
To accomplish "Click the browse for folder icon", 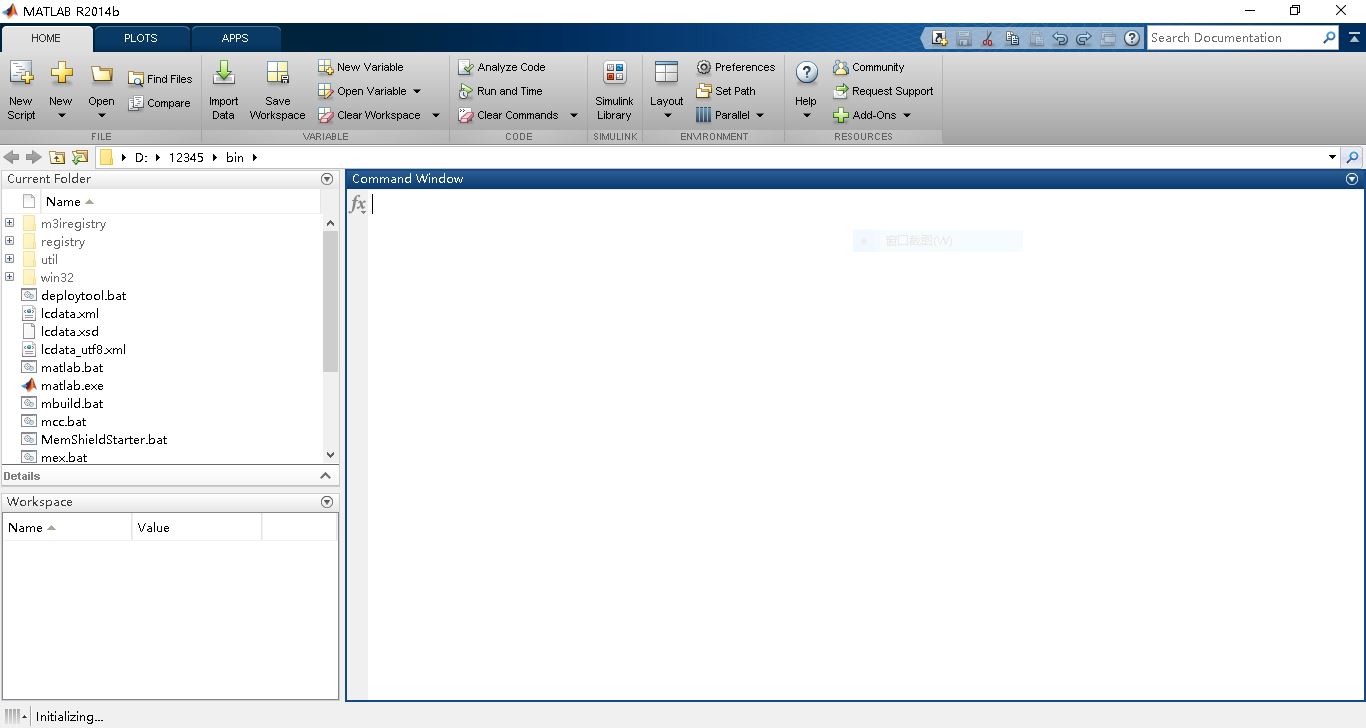I will point(80,157).
